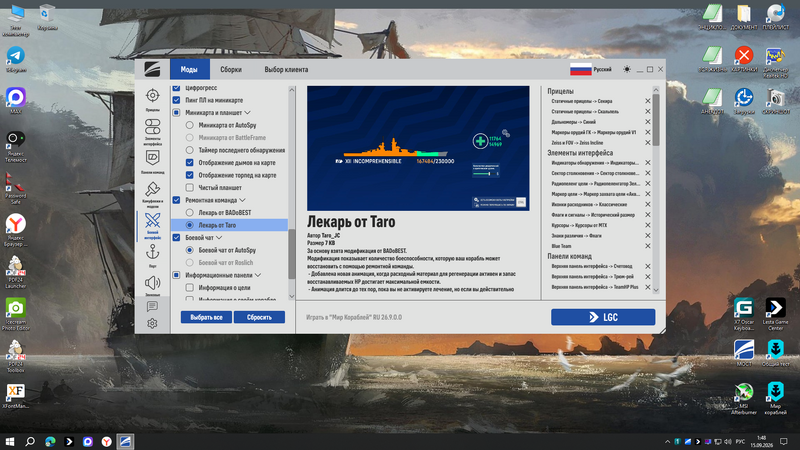
Task: Open Icecream Photo Editor desktop icon
Action: tap(16, 314)
